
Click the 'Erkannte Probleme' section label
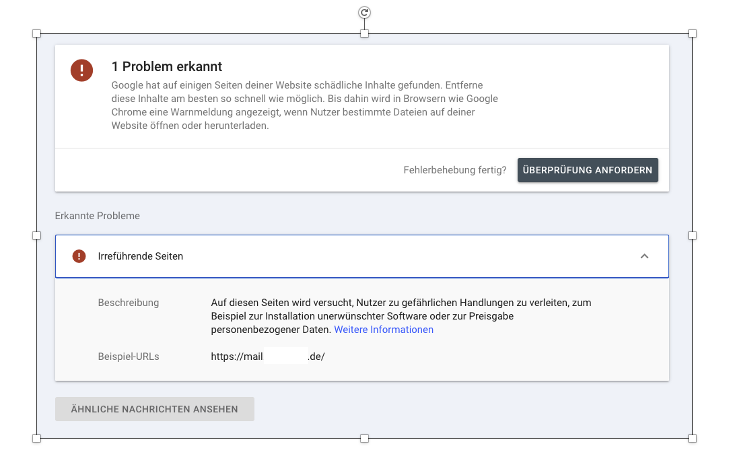coord(97,215)
